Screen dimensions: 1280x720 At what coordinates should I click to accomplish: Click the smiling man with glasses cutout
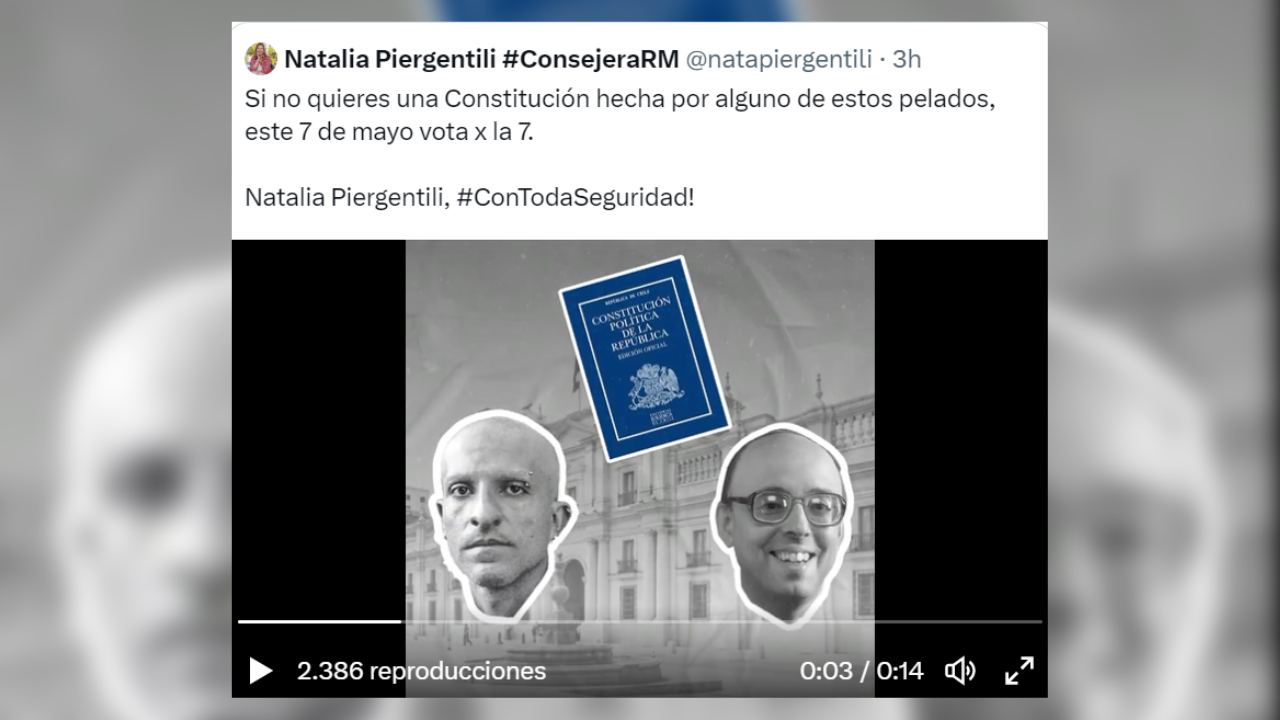783,524
